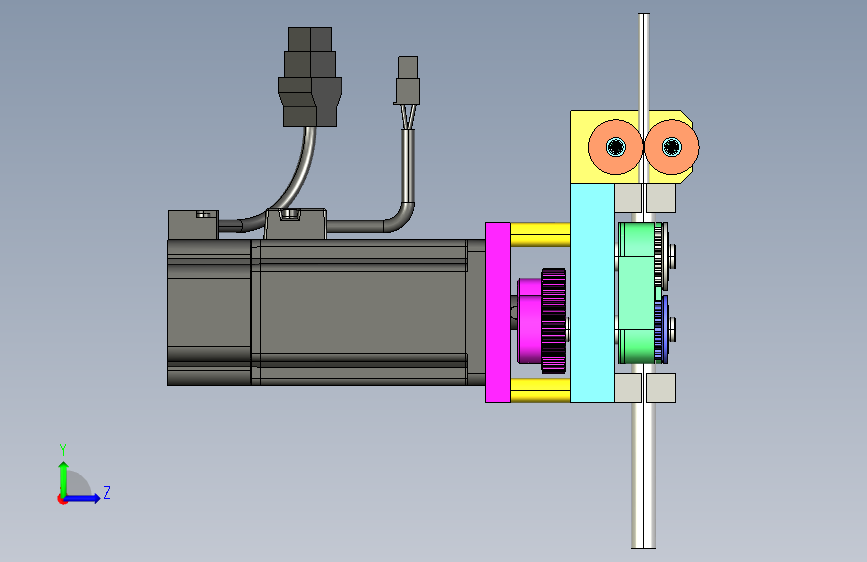Screen dimensions: 867x562
Task: Click the cyan vertical bracket plate
Action: (x=592, y=293)
